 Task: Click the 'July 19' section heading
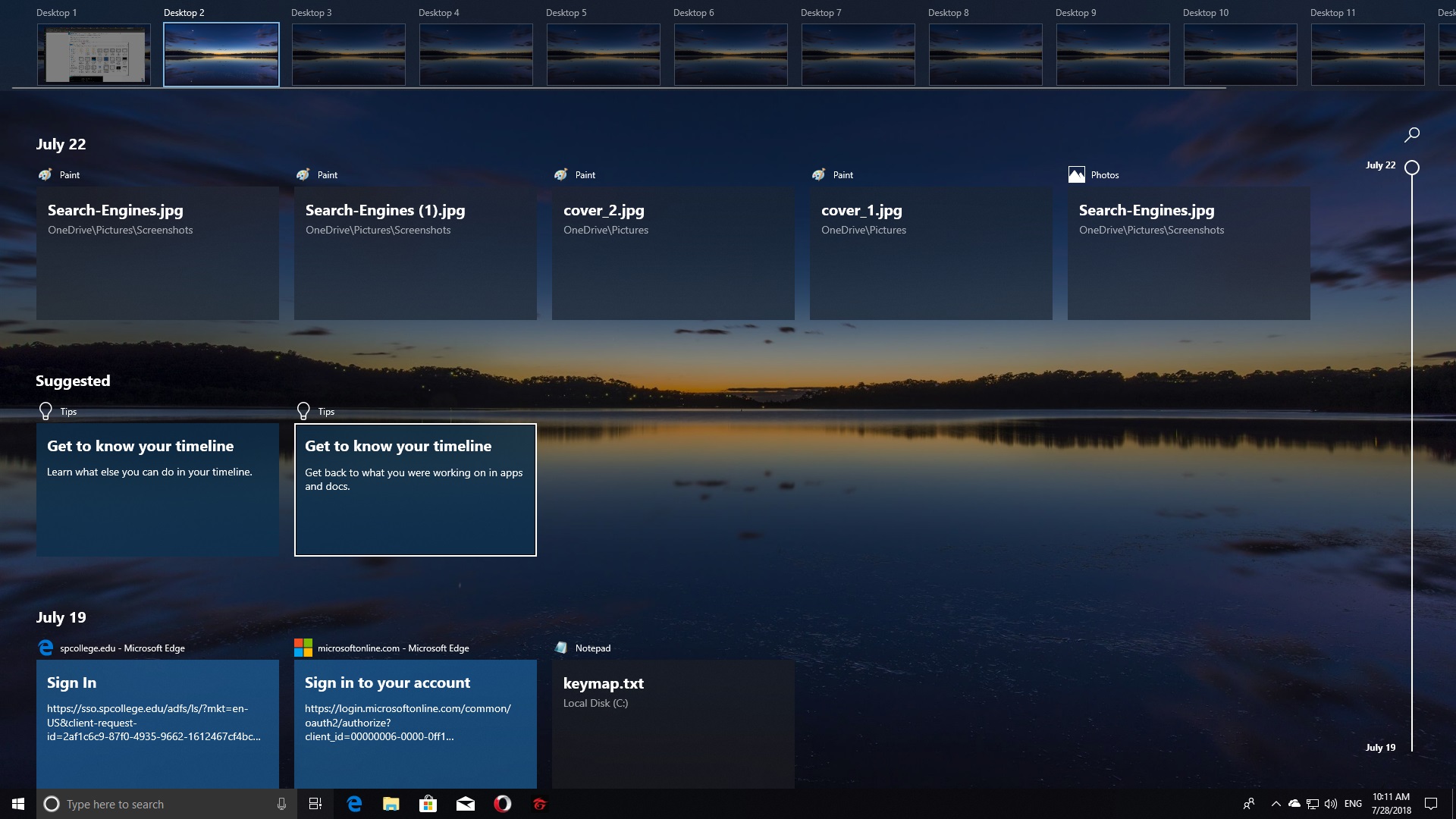point(61,617)
